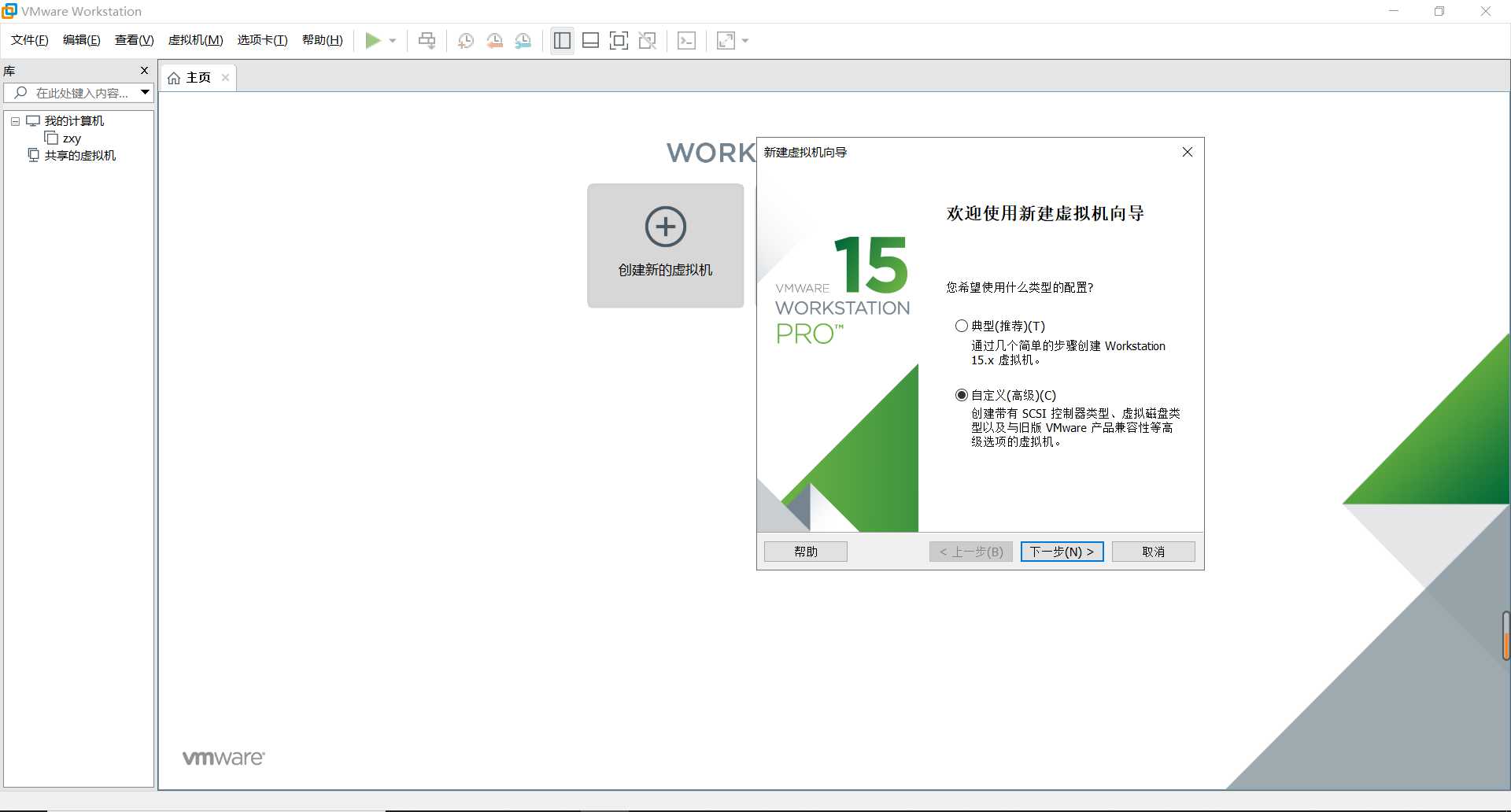
Task: Click the 我的计算机 monitor icon
Action: coord(33,121)
